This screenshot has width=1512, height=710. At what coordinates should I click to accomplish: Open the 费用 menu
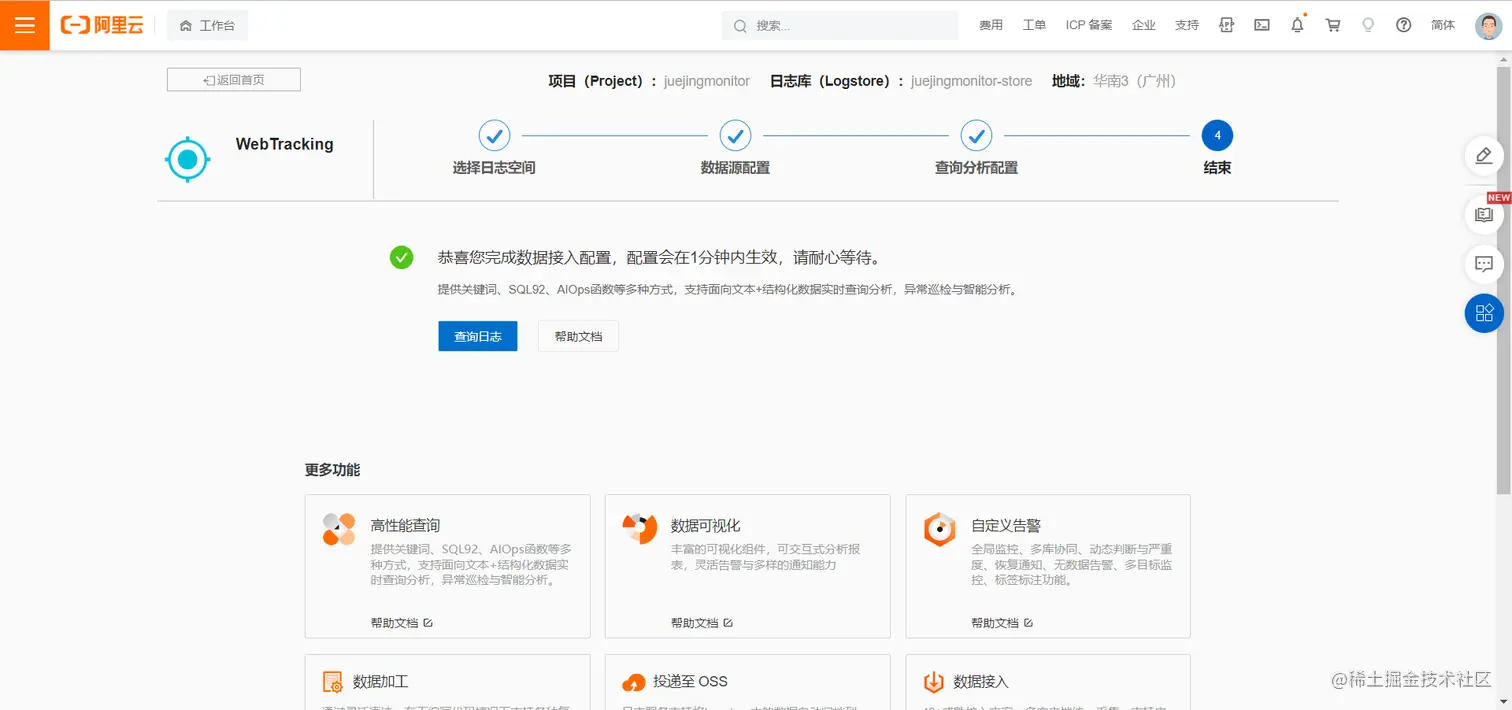coord(991,26)
